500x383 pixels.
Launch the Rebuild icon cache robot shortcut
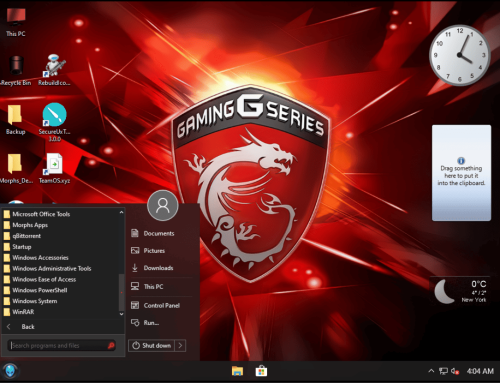(x=54, y=70)
